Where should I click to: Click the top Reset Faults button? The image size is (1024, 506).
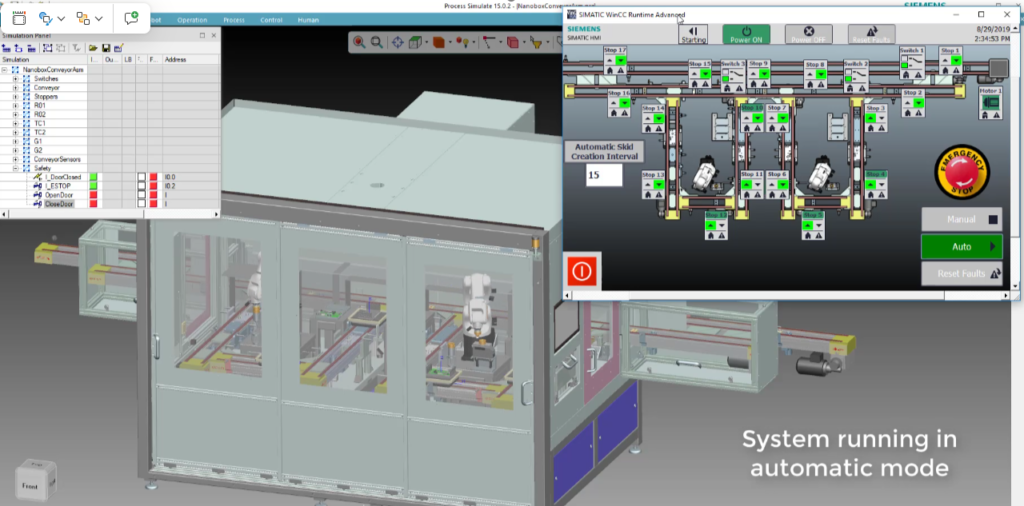tap(871, 35)
